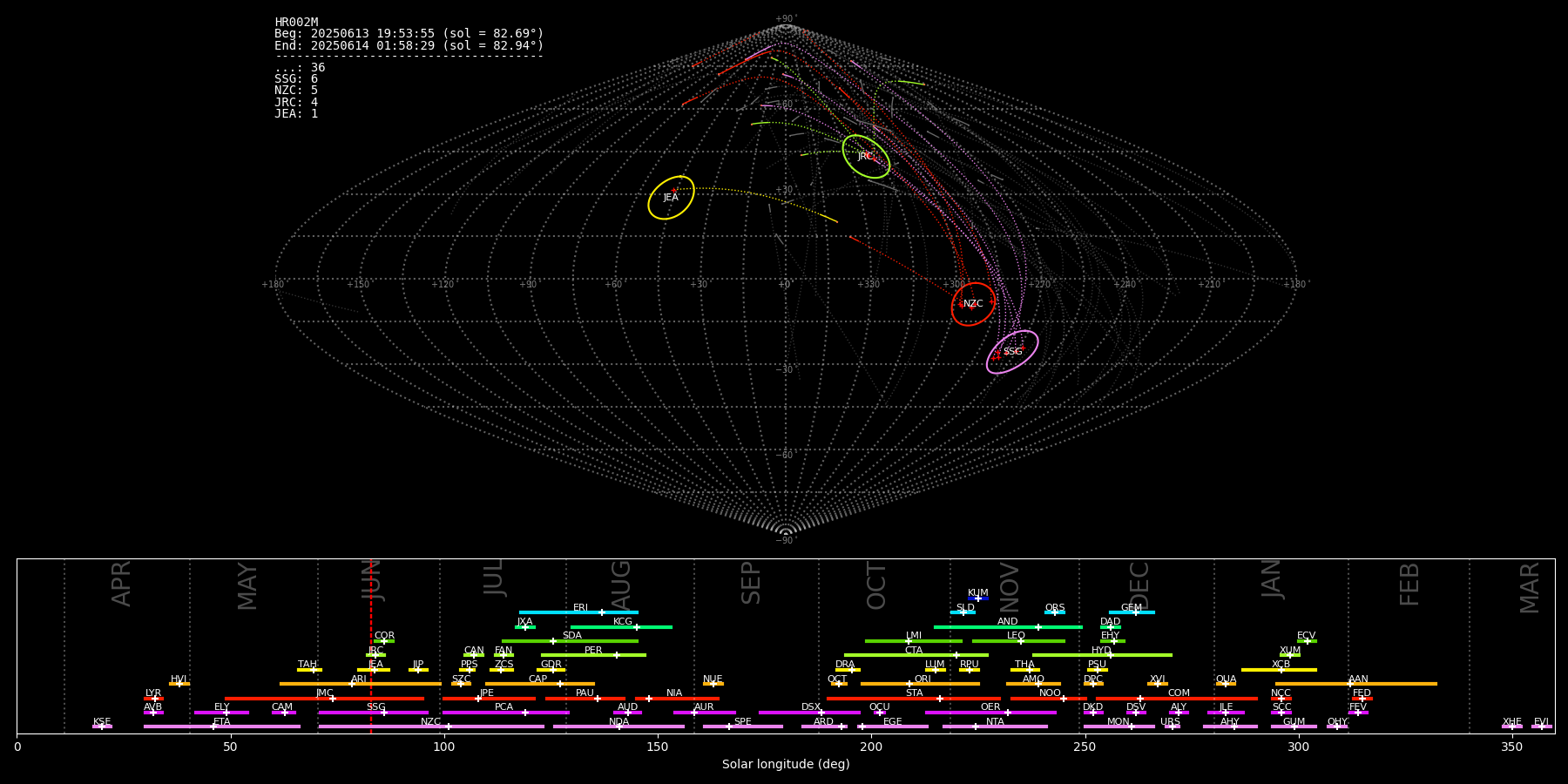This screenshot has width=1568, height=784.
Task: Click the ETA shower label in the timeline
Action: [222, 722]
